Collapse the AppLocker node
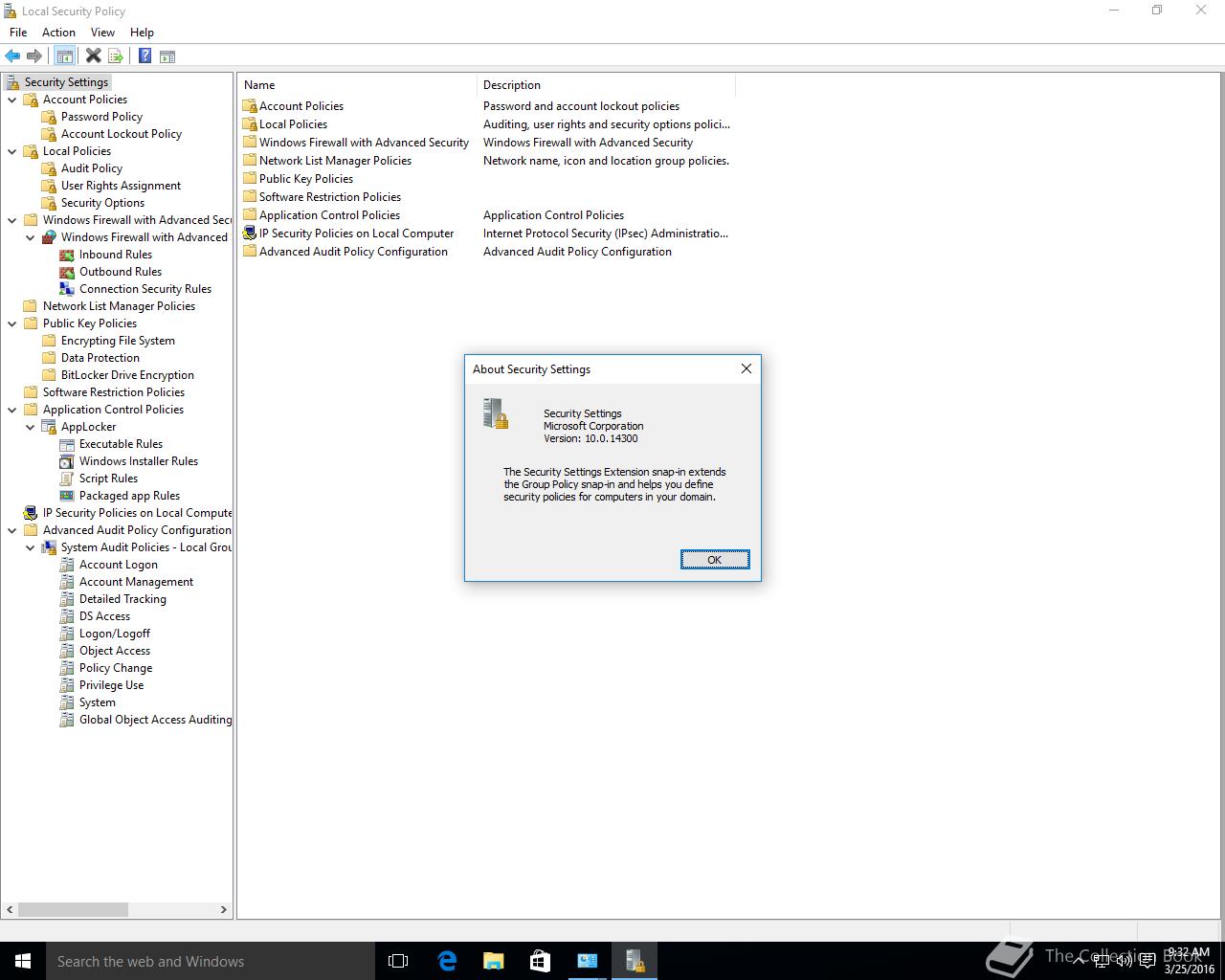Image resolution: width=1225 pixels, height=980 pixels. coord(31,427)
